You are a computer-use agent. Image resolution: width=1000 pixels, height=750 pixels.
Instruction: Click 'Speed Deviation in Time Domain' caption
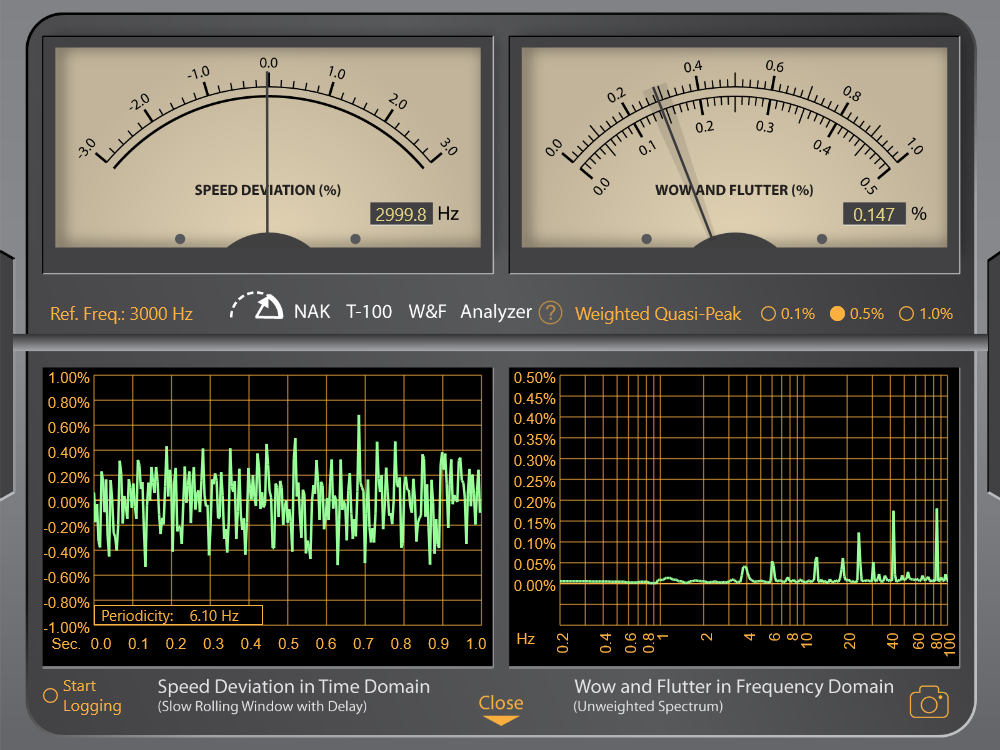tap(293, 687)
